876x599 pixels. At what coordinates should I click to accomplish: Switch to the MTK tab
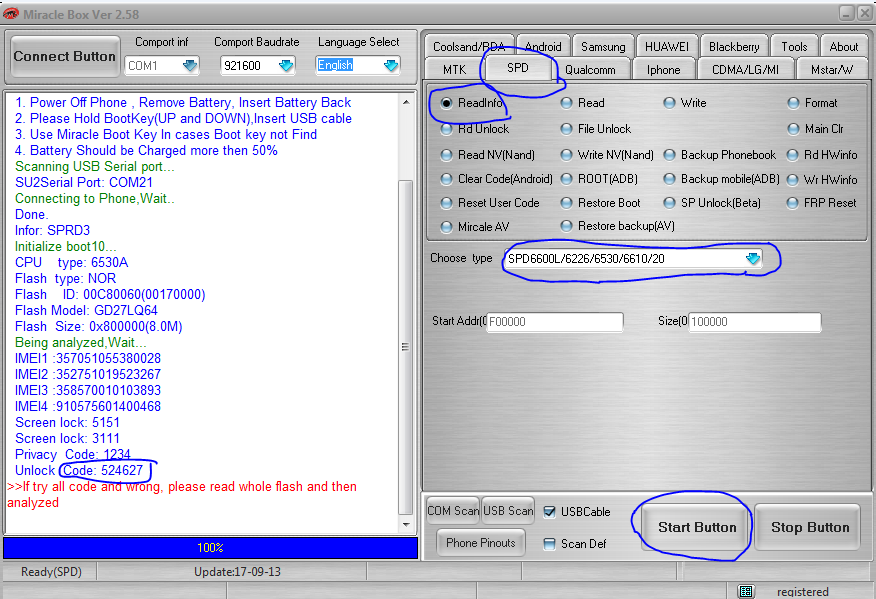(454, 69)
